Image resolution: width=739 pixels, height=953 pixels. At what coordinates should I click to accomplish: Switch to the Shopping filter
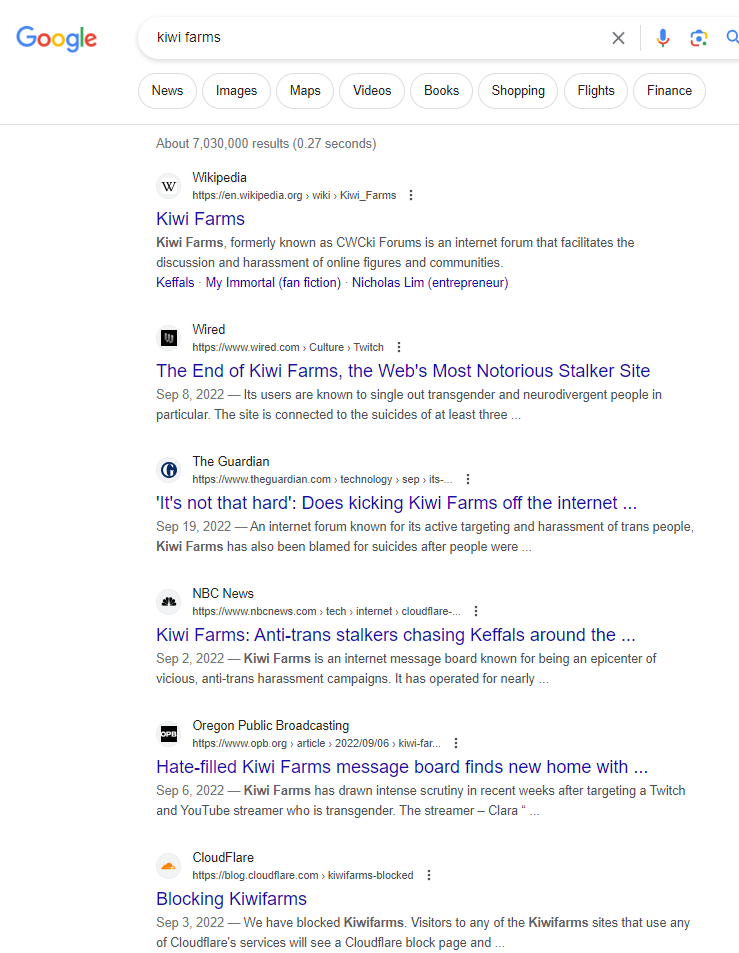518,91
